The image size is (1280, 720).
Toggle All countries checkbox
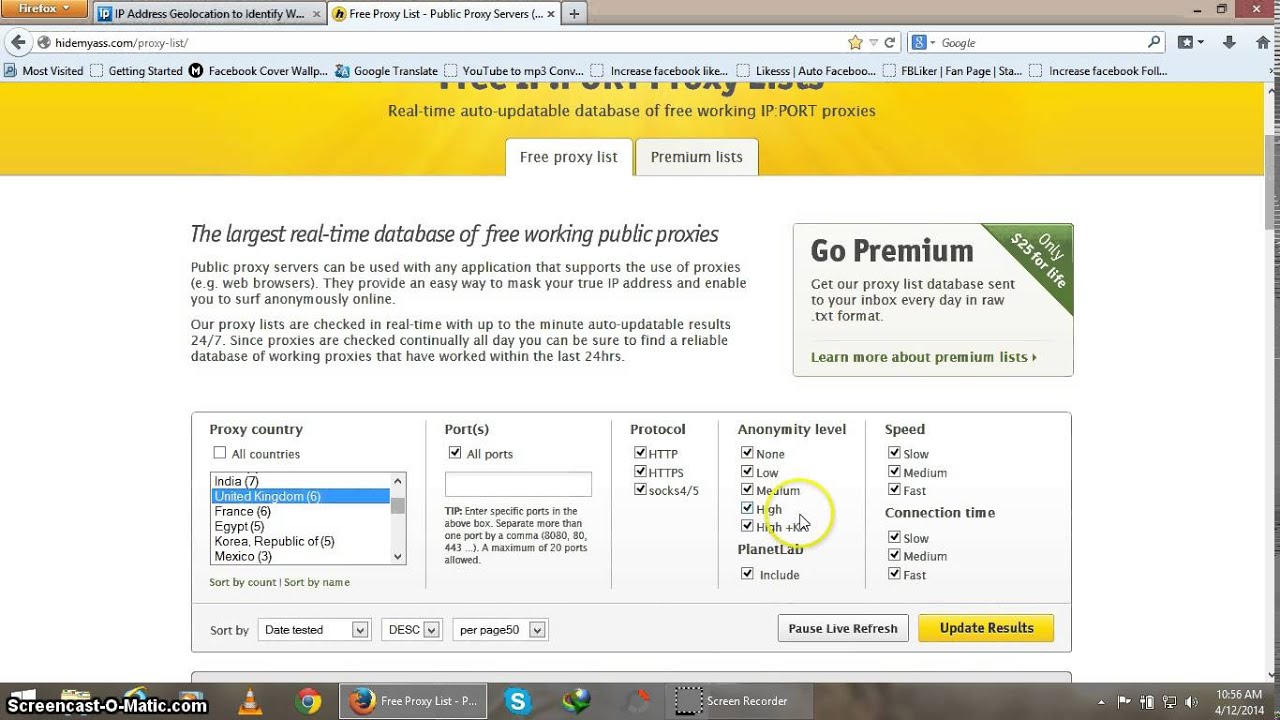tap(220, 453)
